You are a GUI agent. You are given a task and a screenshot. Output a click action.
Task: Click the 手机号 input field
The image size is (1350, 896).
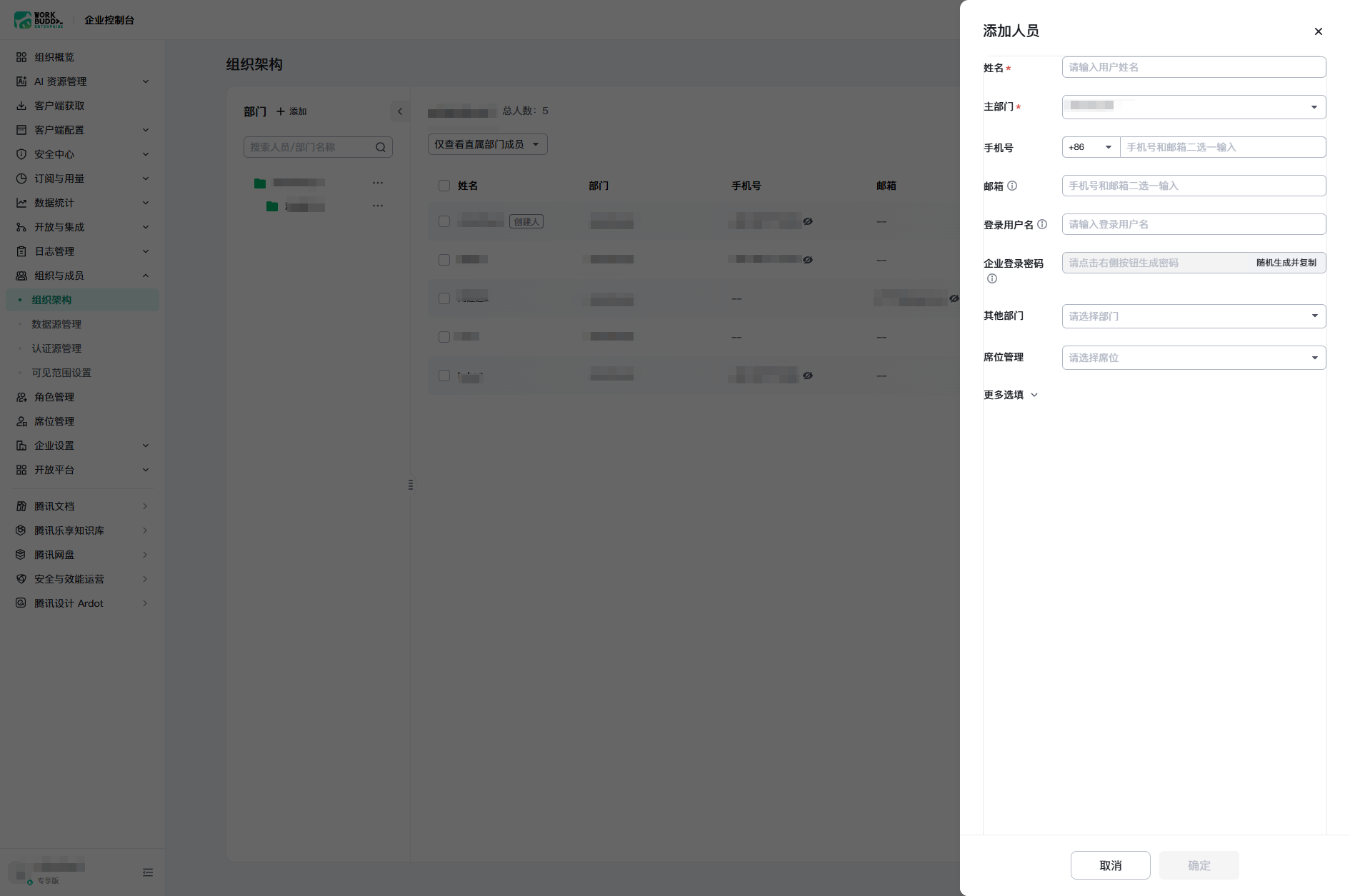tap(1223, 147)
